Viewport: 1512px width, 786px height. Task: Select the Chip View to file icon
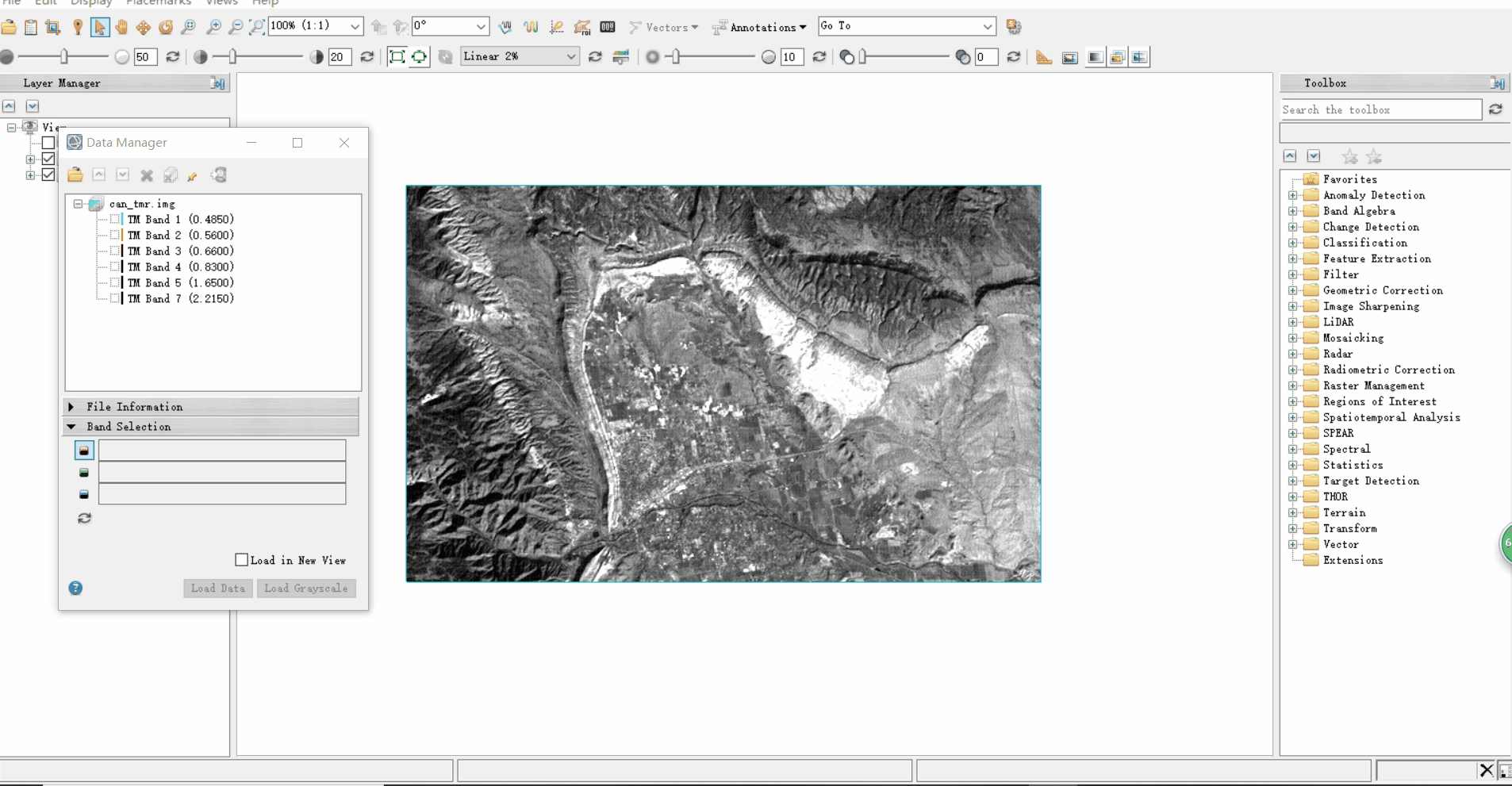(x=53, y=27)
